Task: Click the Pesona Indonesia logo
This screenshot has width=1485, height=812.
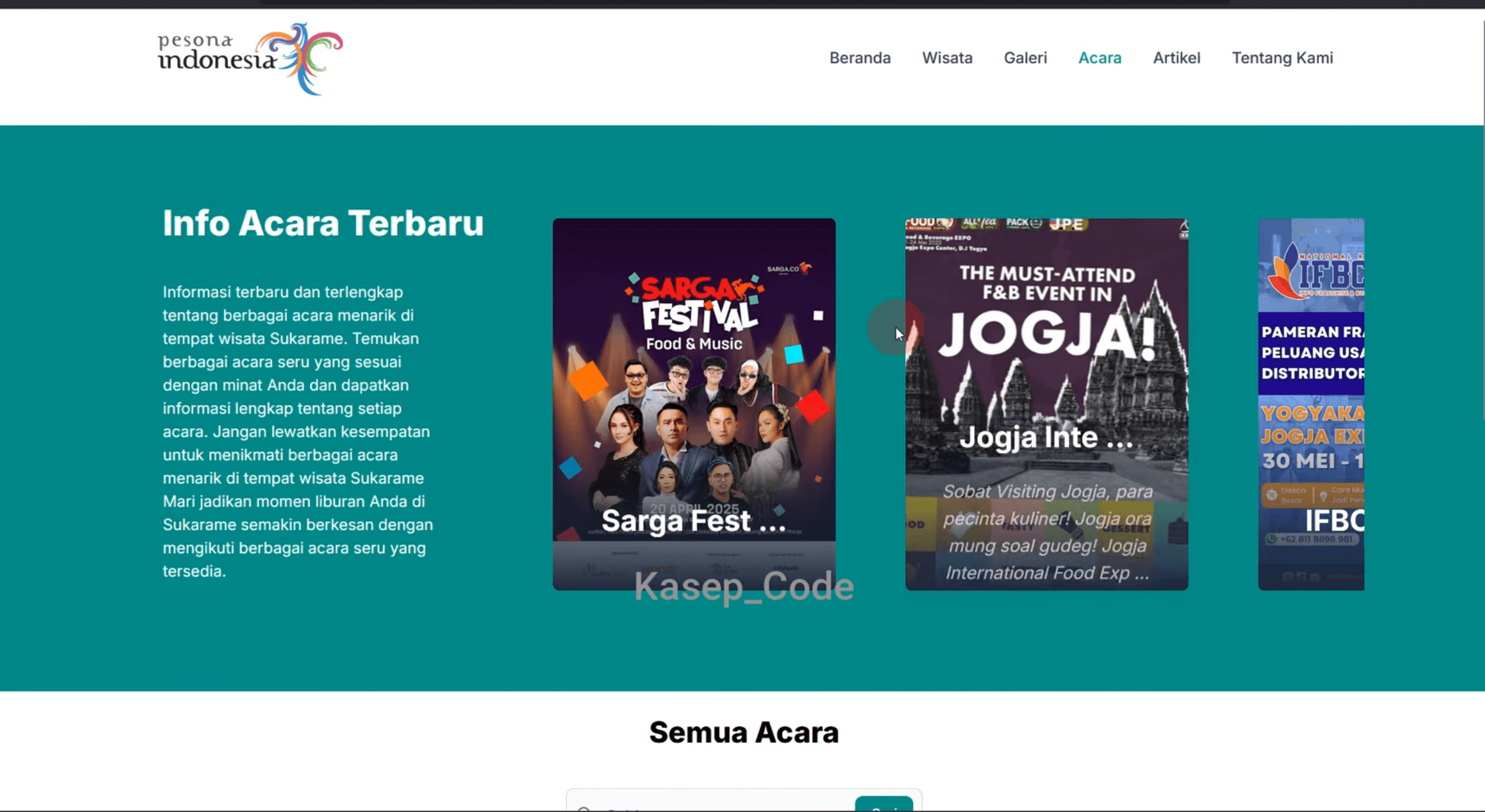Action: coord(250,59)
